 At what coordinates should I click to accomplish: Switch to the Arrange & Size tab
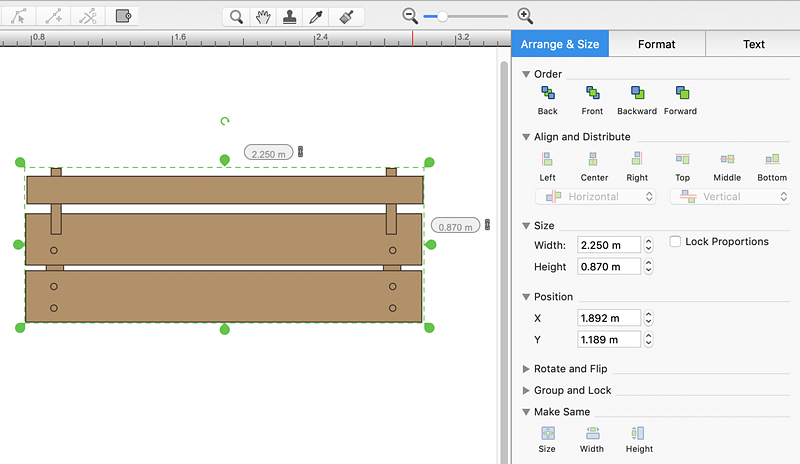[560, 44]
